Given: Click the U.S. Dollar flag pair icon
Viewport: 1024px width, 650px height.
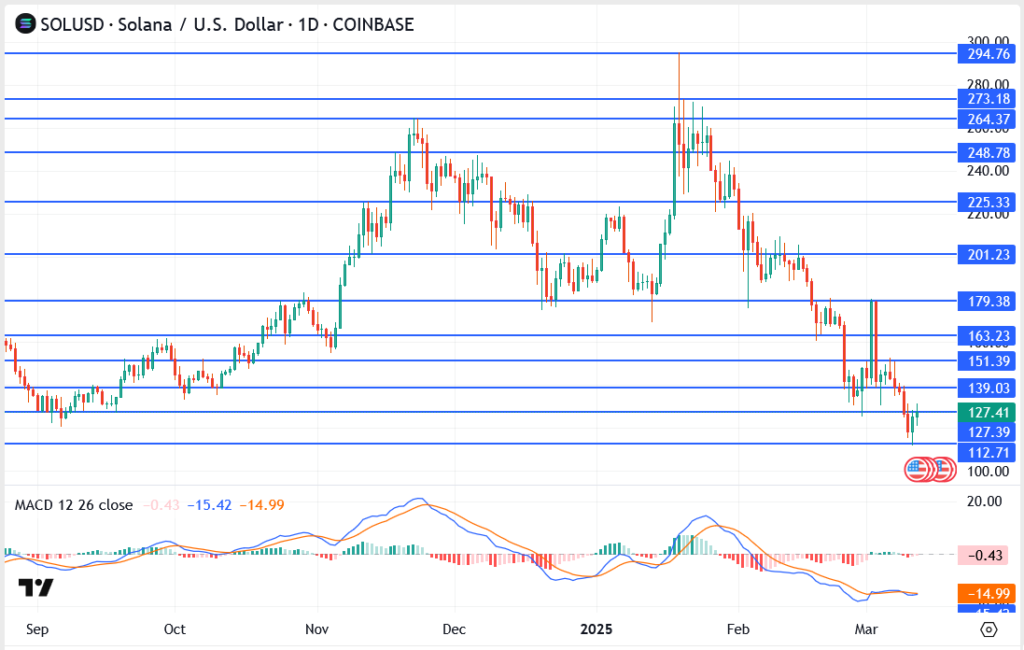Looking at the screenshot, I should (930, 468).
